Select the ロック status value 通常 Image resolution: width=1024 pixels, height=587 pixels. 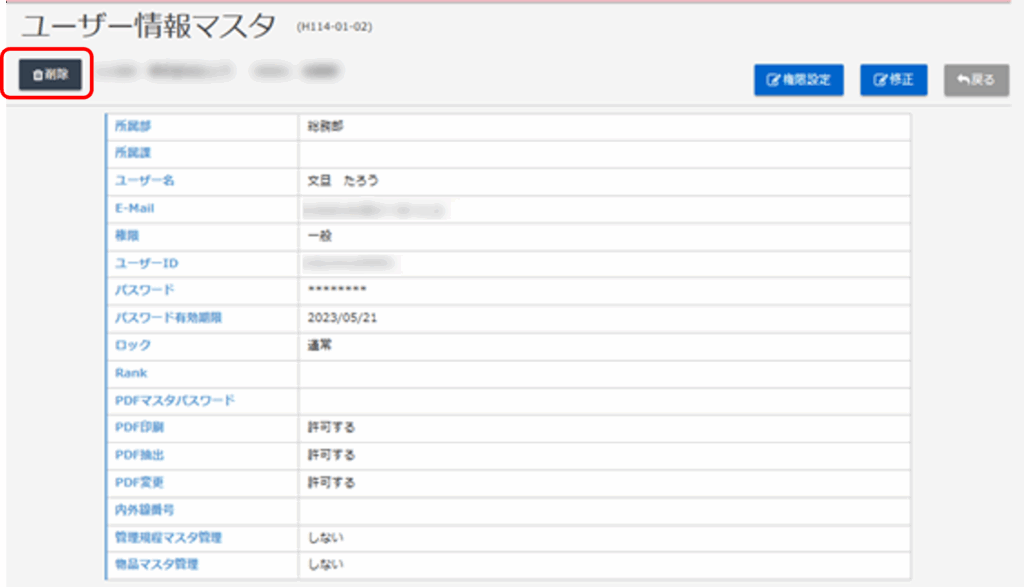319,345
